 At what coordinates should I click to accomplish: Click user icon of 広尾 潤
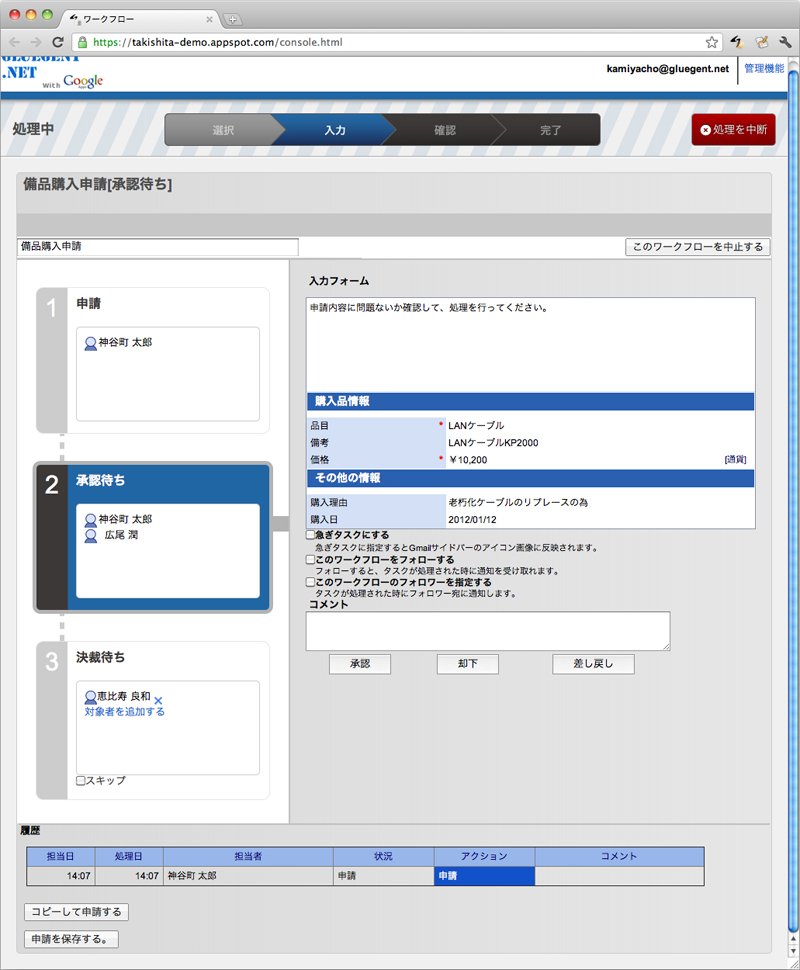[90, 536]
